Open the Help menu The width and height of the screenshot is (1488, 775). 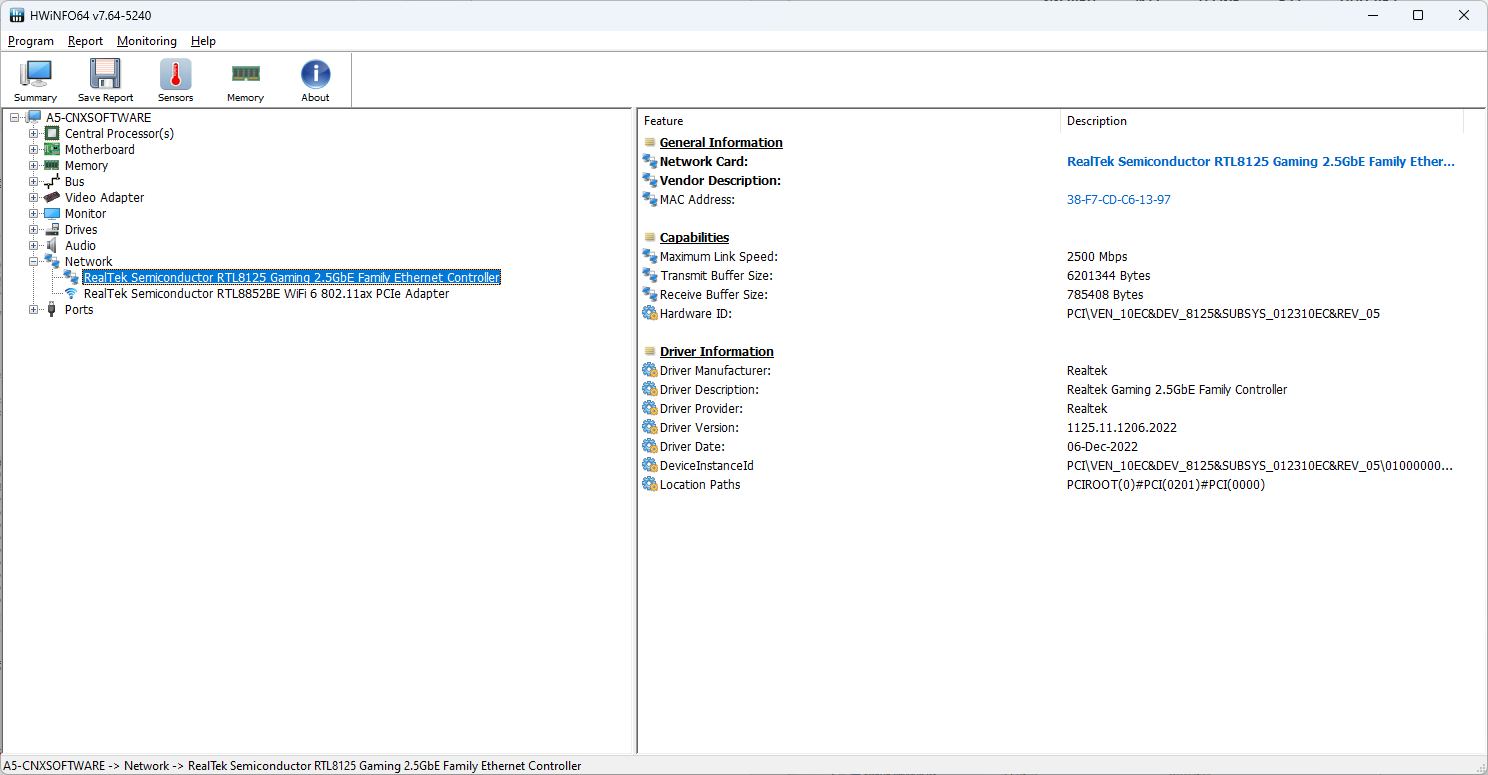(203, 41)
